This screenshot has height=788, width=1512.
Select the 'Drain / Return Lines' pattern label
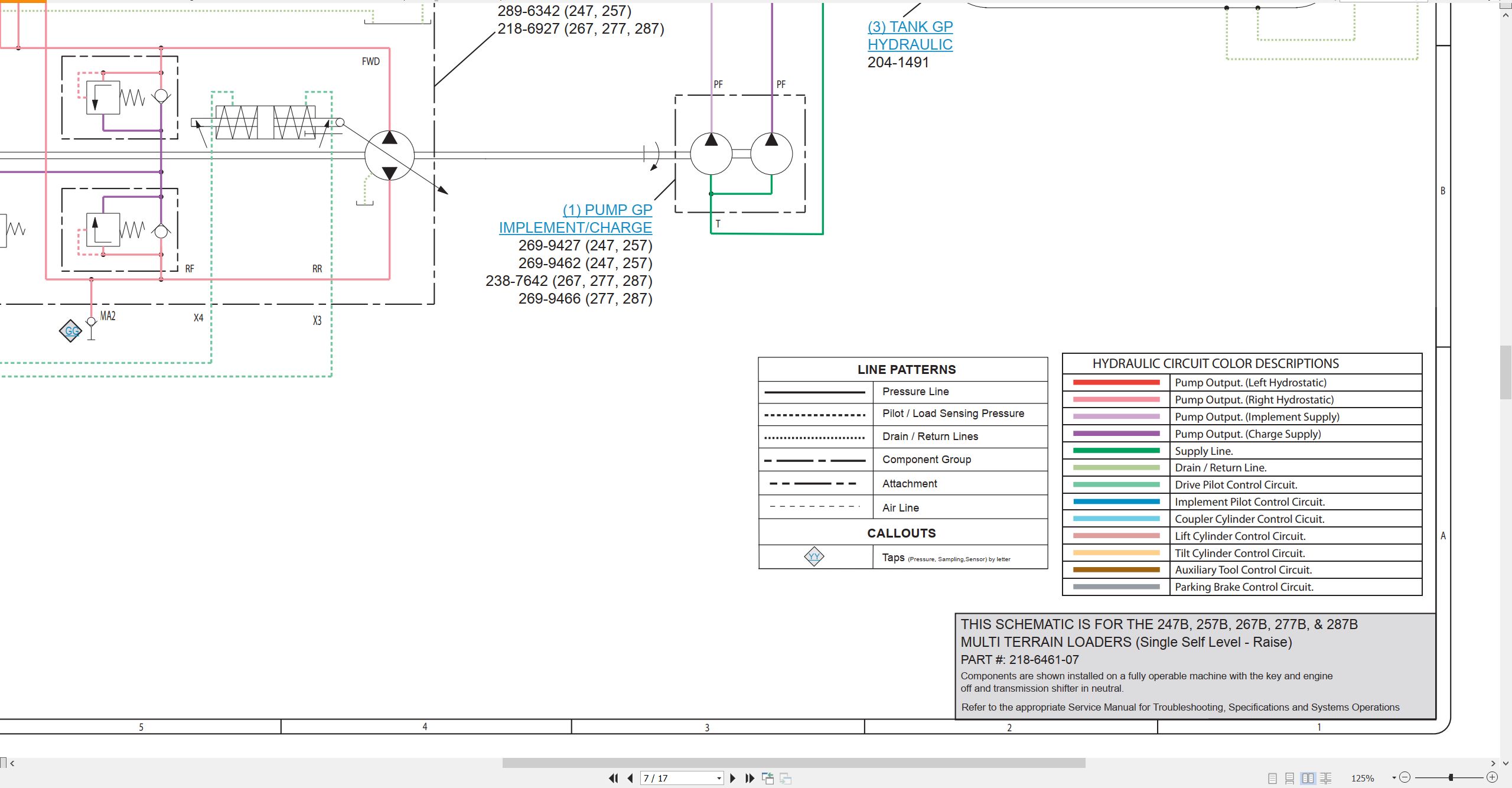point(930,437)
